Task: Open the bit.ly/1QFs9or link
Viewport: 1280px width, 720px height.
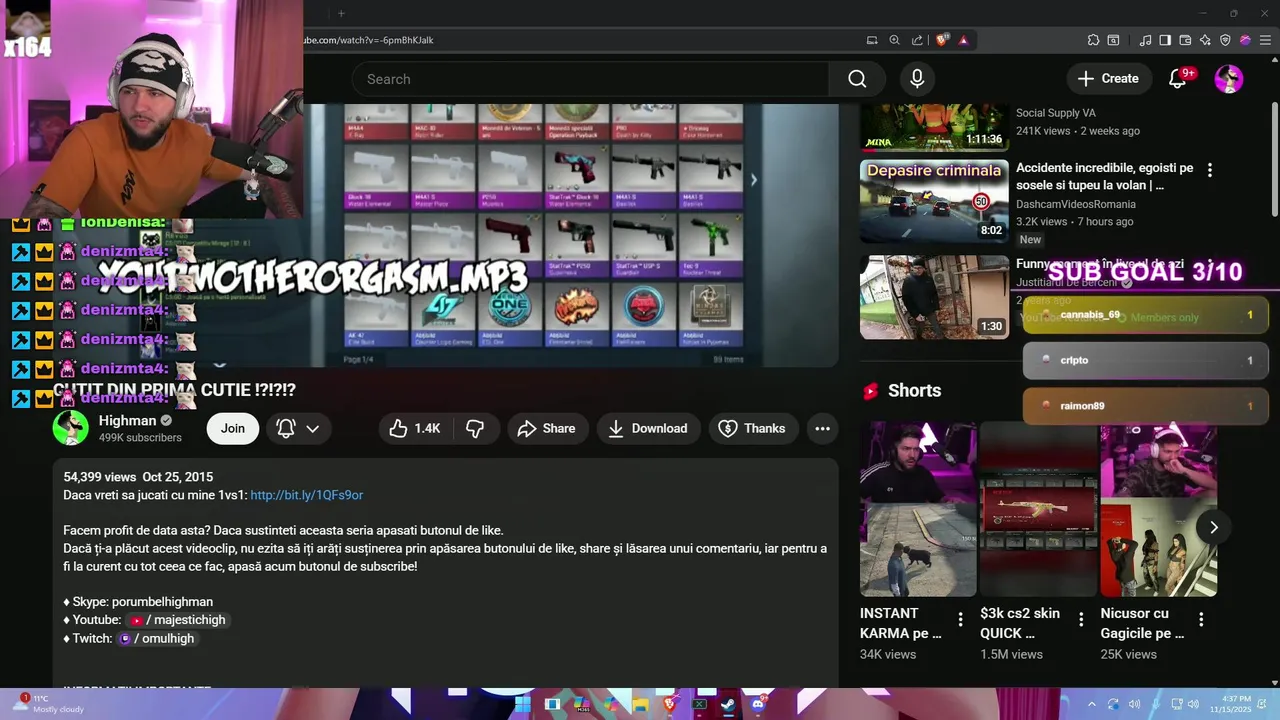Action: [306, 495]
